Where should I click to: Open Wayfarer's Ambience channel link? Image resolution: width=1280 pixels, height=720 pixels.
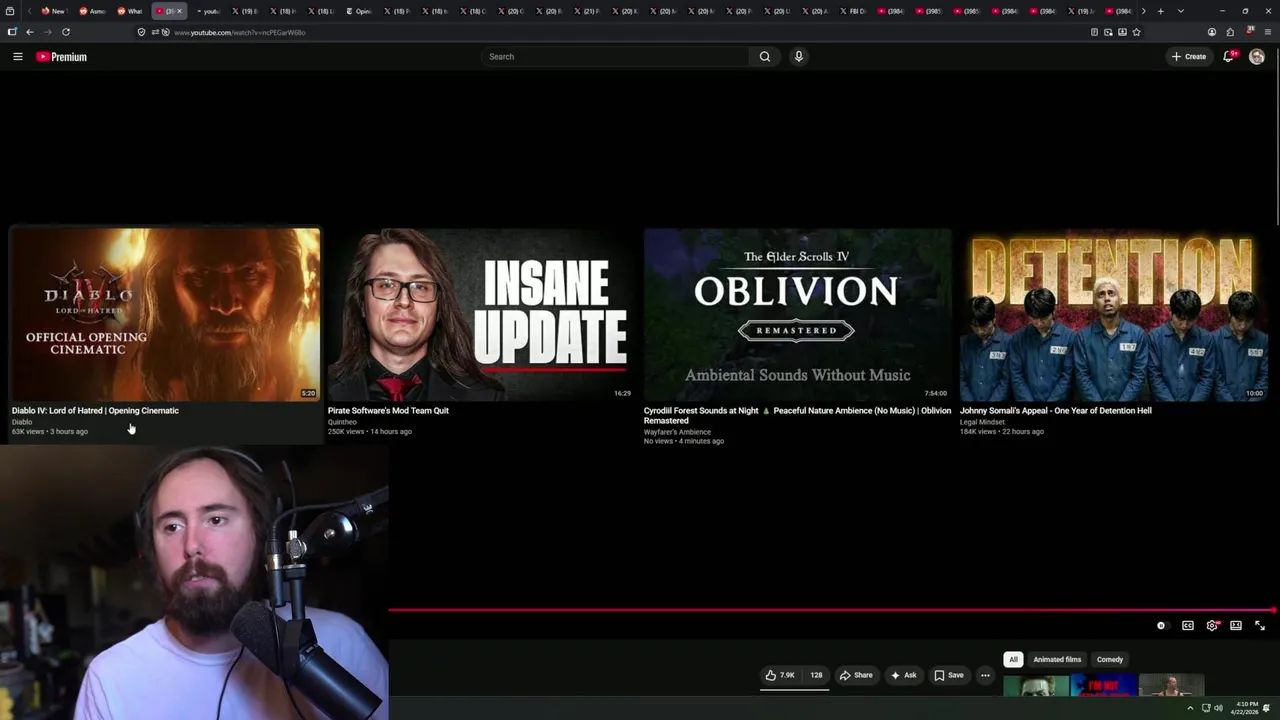coord(677,432)
